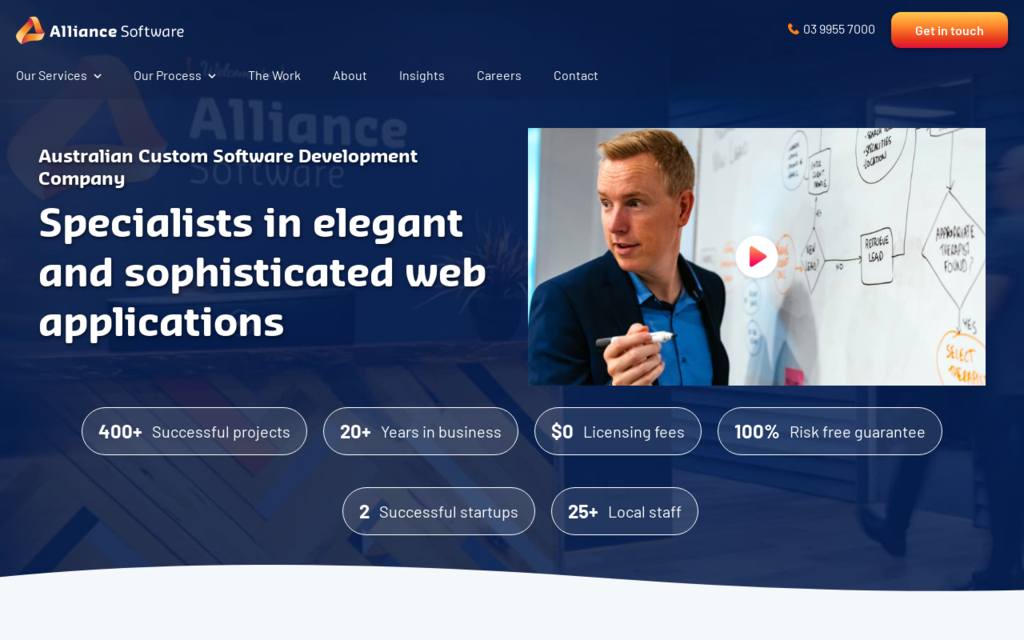
Task: Click the phone receiver icon in the header
Action: tap(793, 30)
